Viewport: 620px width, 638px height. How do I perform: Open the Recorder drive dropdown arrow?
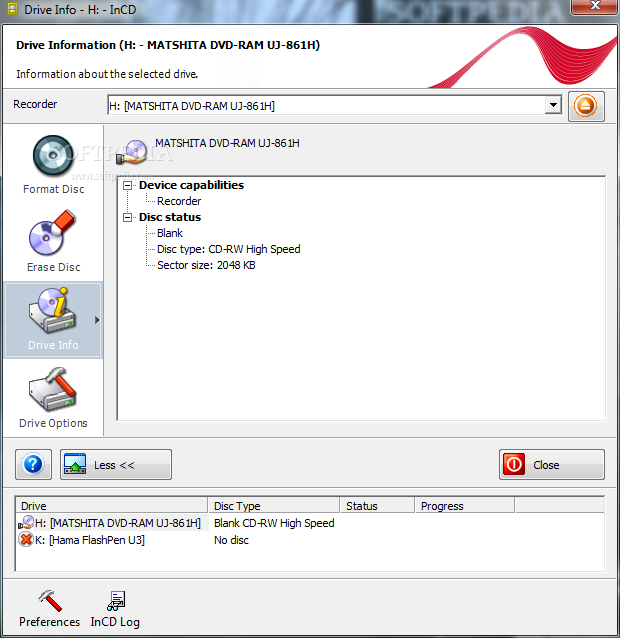click(553, 105)
